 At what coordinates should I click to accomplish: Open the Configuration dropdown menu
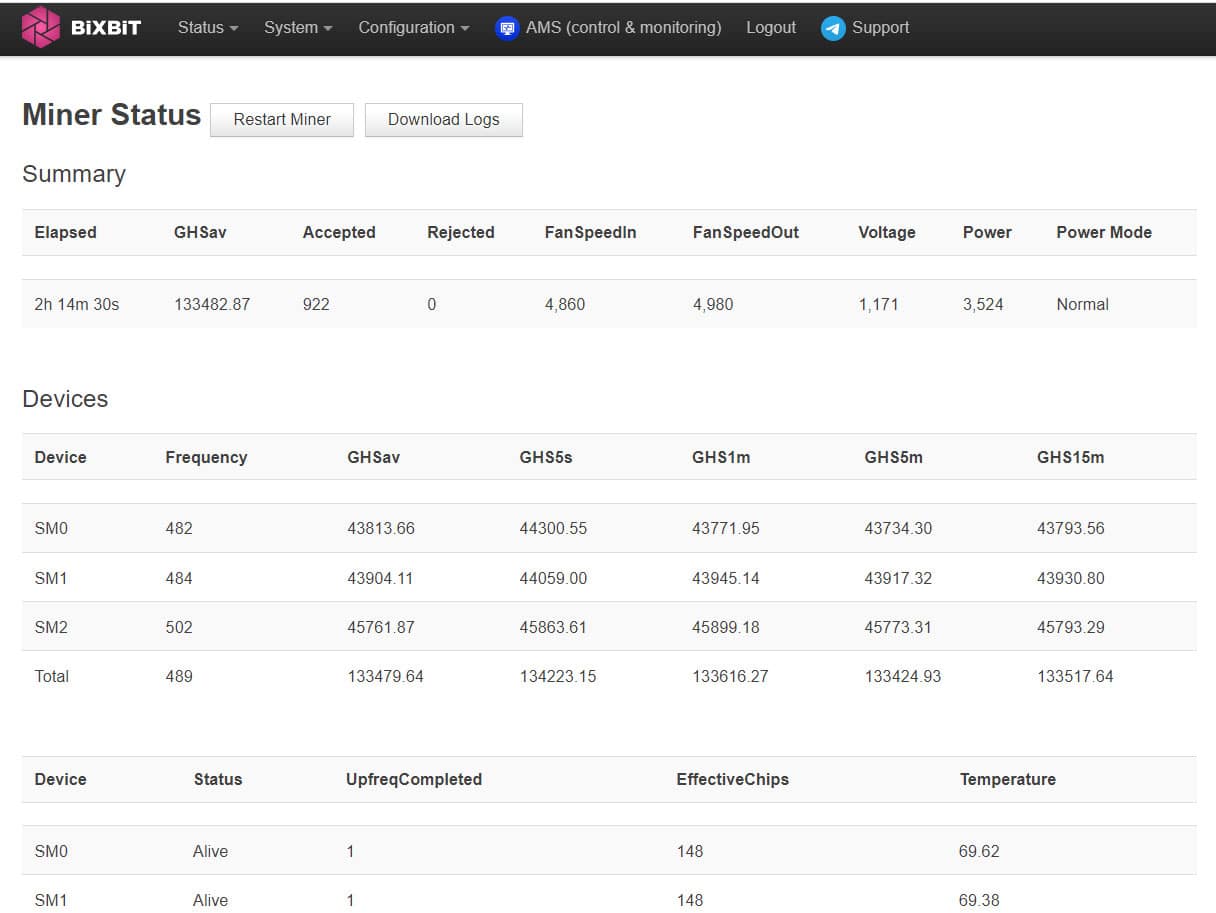[x=413, y=28]
